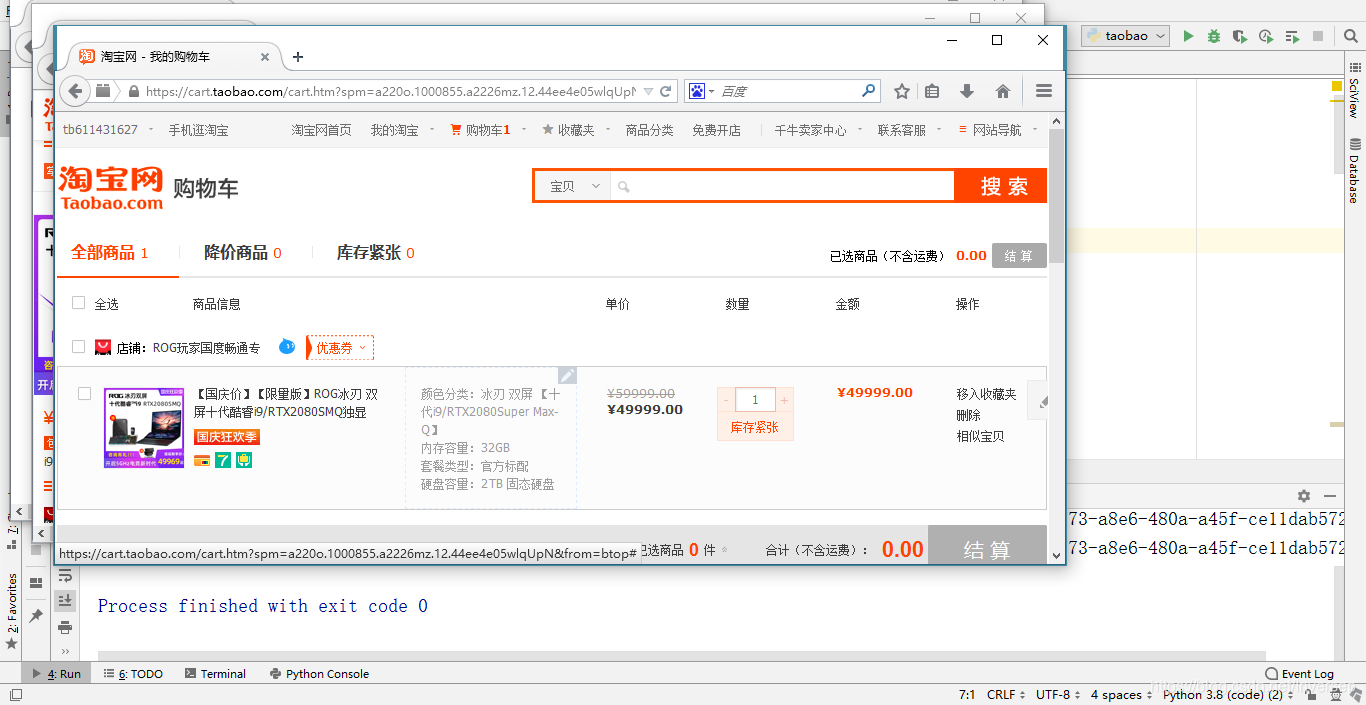Switch to the 4: Run tool window tab
Viewport: 1366px width, 705px height.
coord(57,674)
